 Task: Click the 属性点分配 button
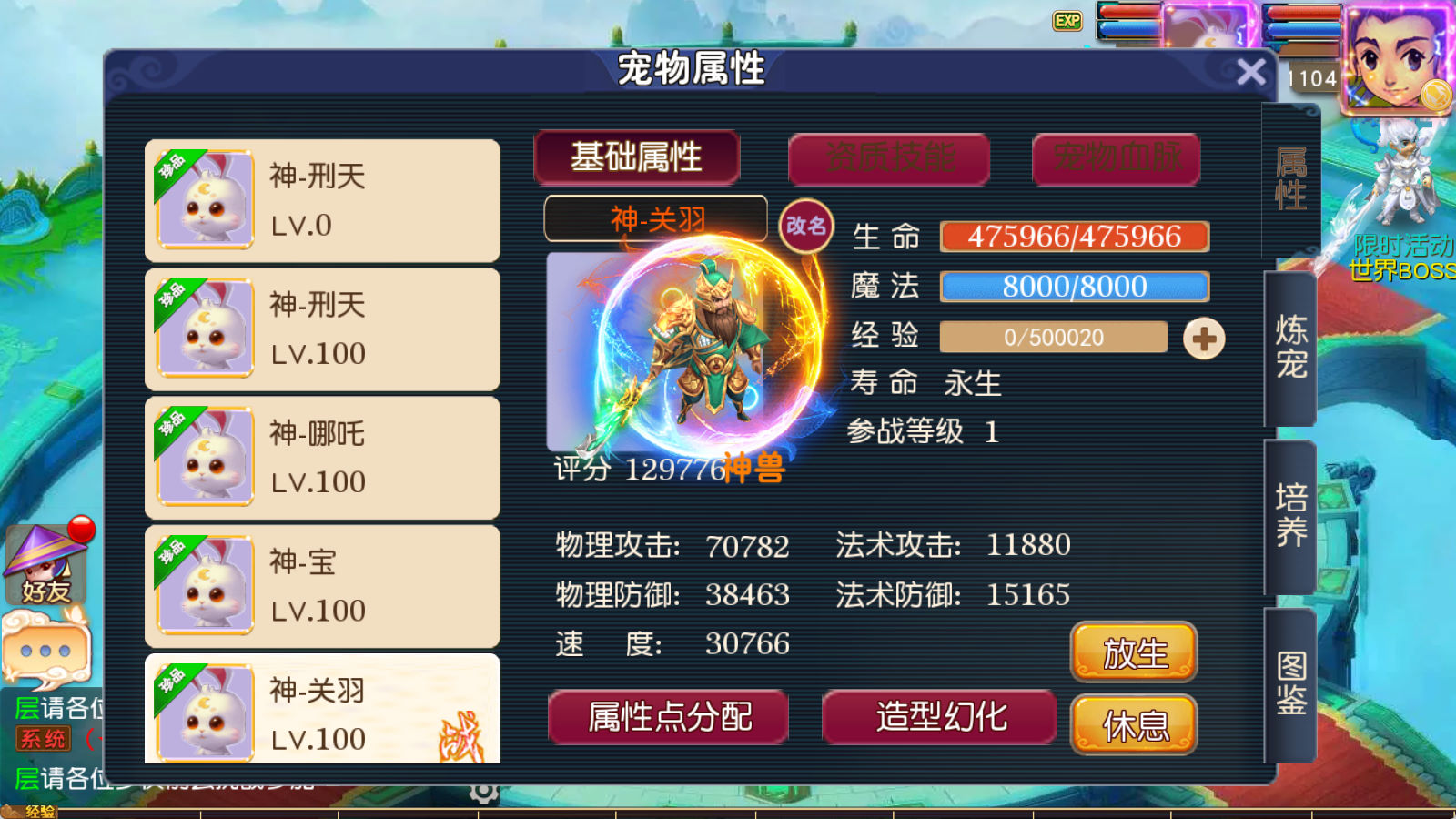(669, 717)
